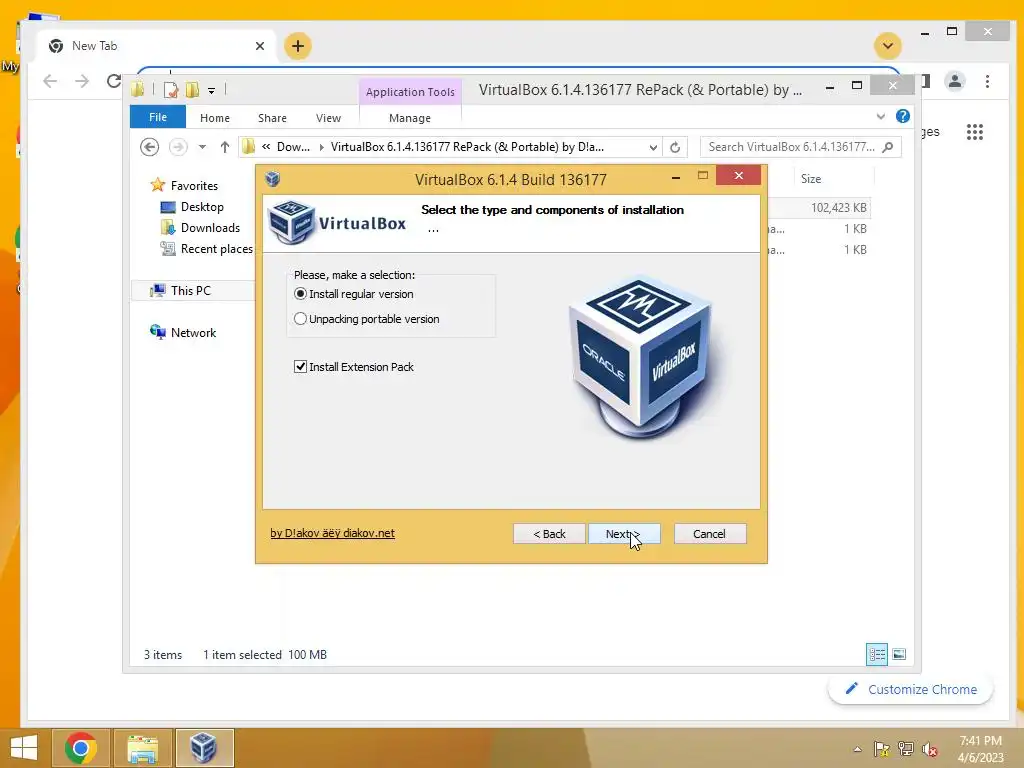Expand the Explorer ribbon chevron
Viewport: 1024px width, 768px height.
(880, 116)
